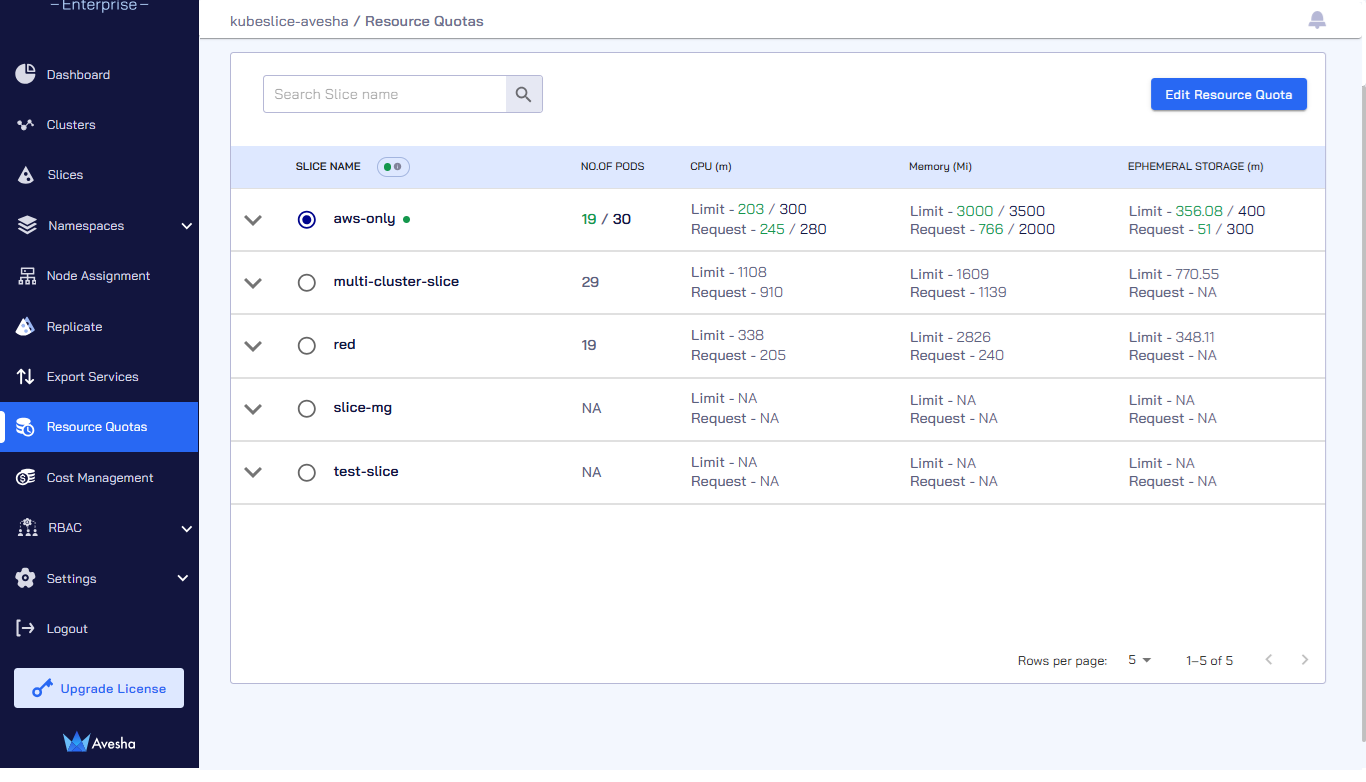Click the multi-cluster-slice name text
Screen dimensions: 1366x782
click(396, 282)
